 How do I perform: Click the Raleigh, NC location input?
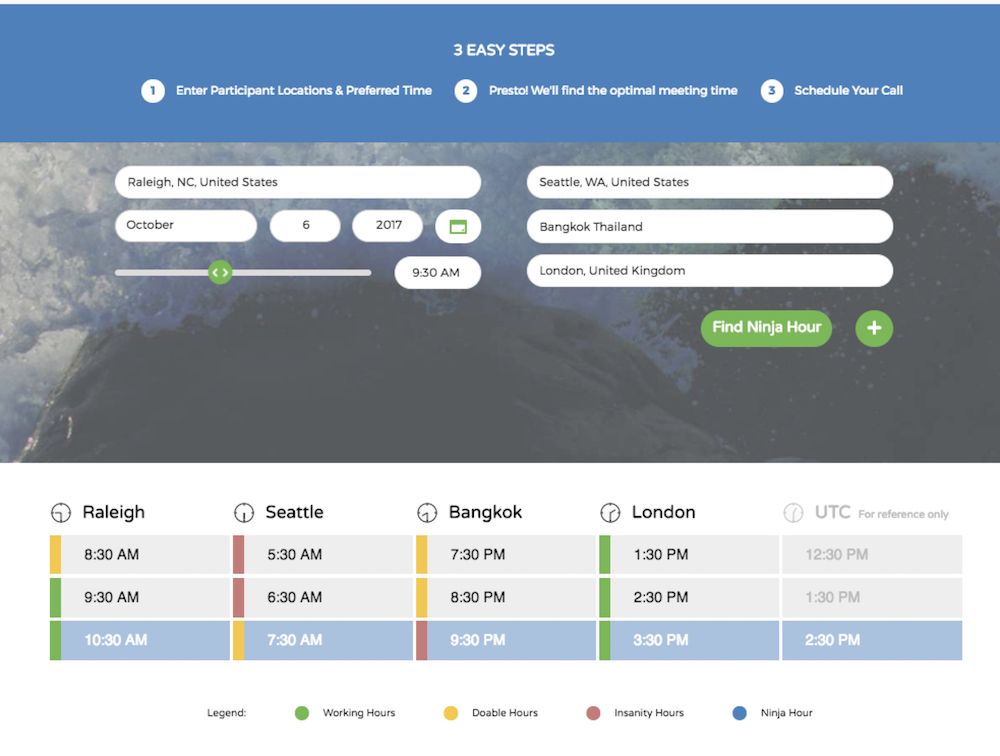297,182
